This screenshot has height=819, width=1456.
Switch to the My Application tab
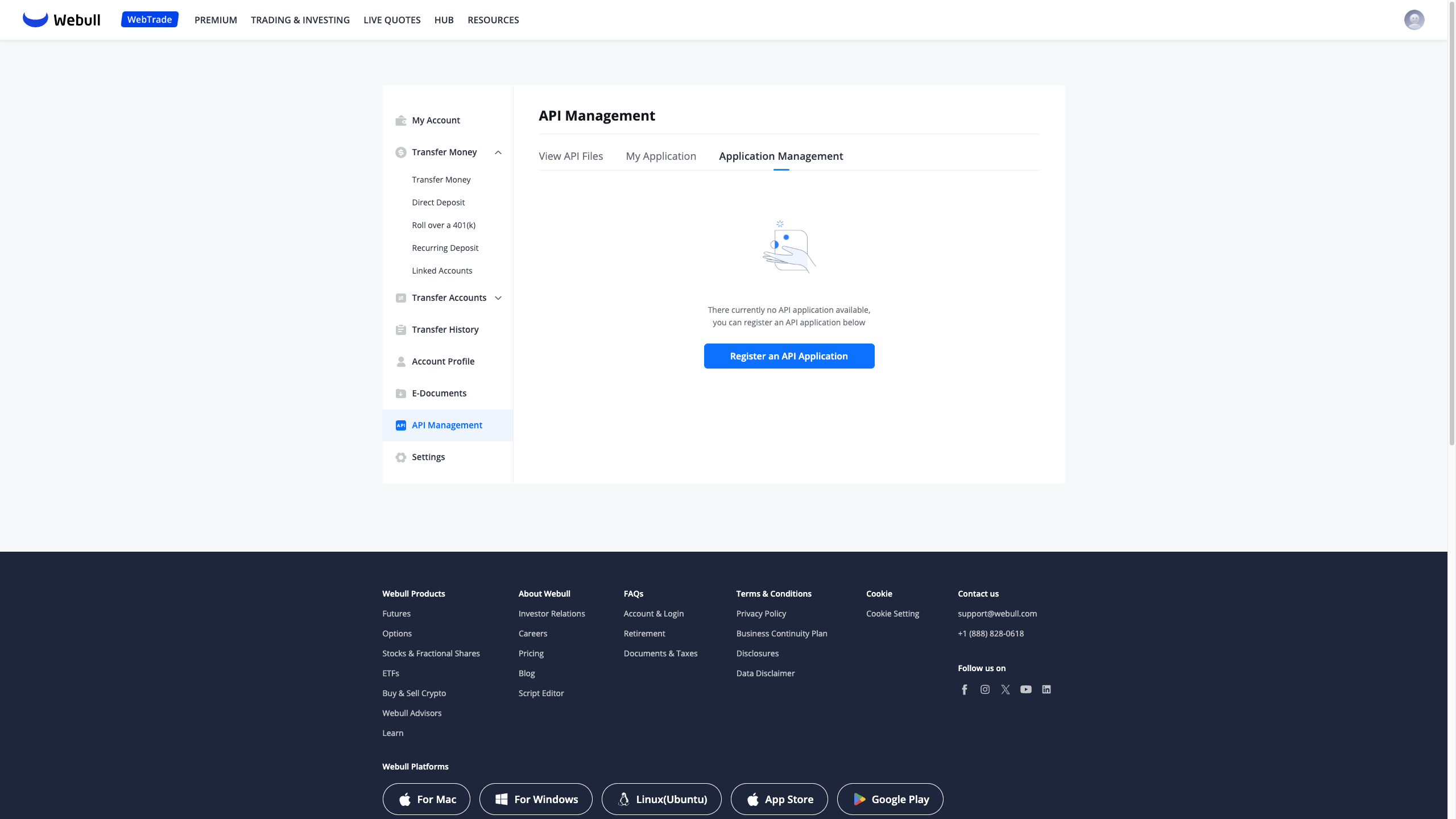pyautogui.click(x=661, y=156)
